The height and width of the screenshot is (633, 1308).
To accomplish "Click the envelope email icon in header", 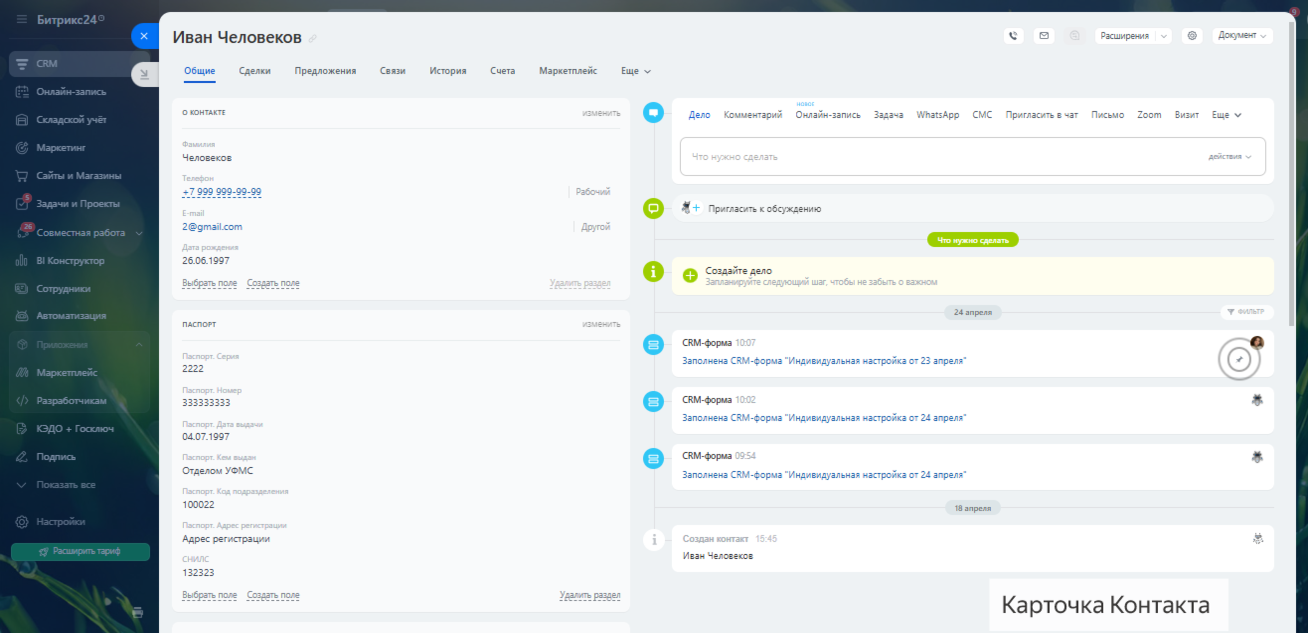I will coord(1044,36).
